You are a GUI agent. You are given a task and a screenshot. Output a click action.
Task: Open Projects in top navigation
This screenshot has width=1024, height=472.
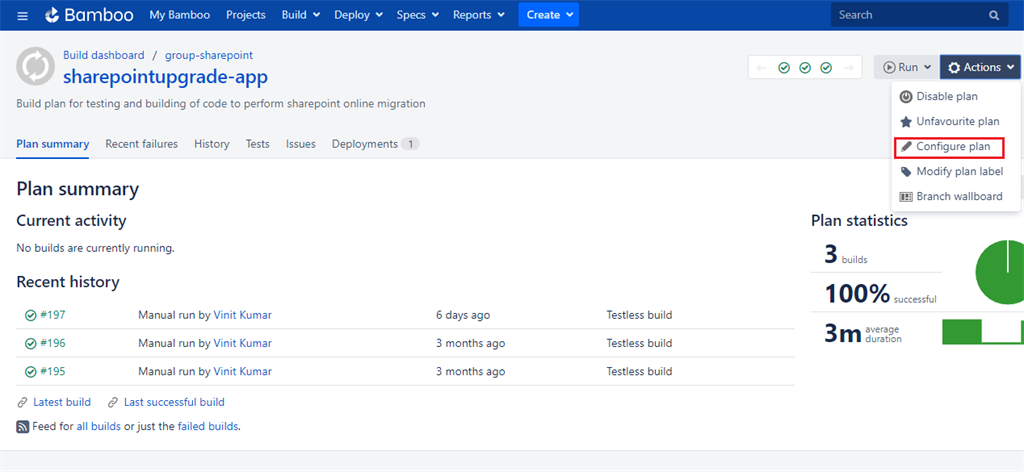pos(246,15)
